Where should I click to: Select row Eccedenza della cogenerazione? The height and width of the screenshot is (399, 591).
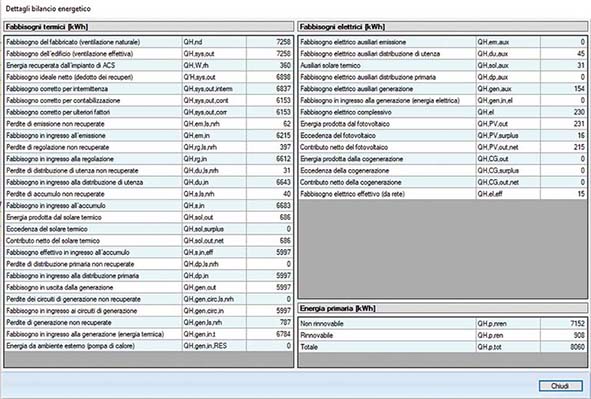click(442, 170)
